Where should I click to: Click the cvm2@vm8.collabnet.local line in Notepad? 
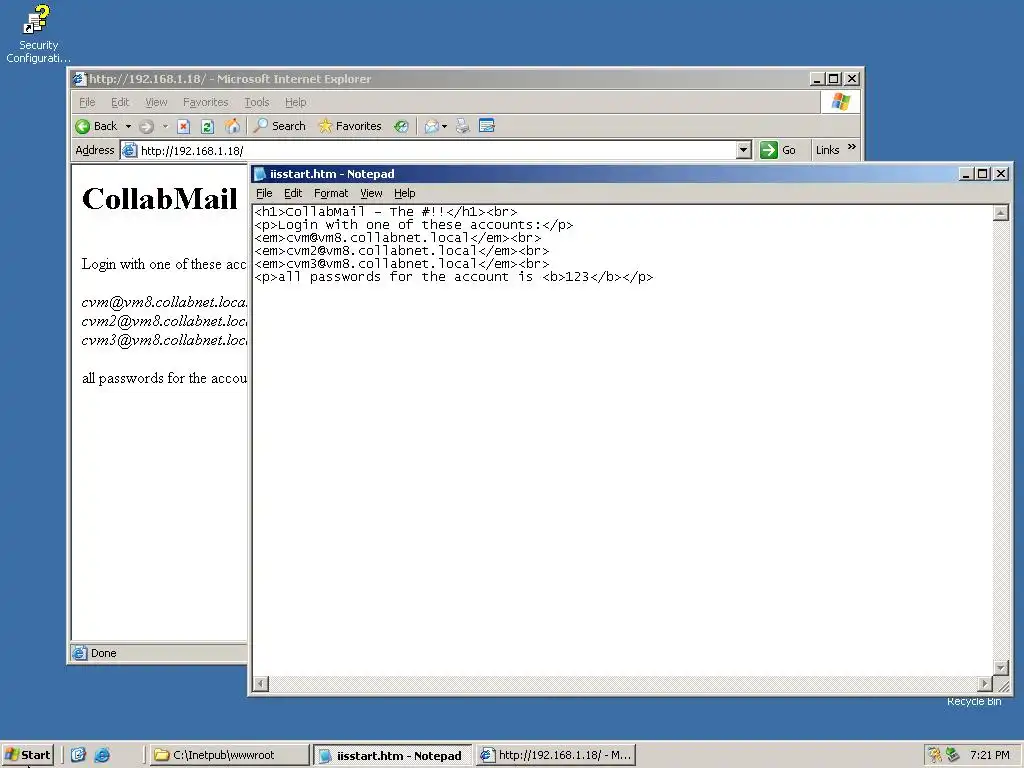click(x=402, y=251)
